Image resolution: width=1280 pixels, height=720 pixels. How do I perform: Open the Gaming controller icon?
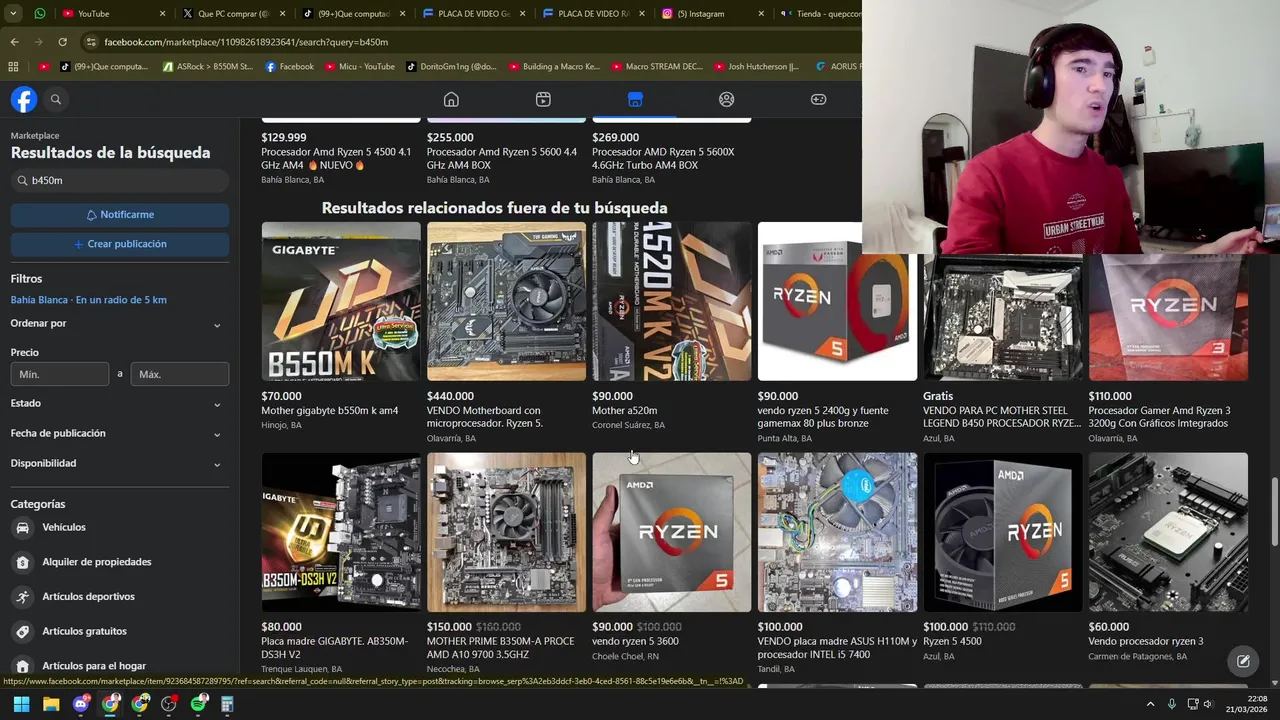pyautogui.click(x=818, y=99)
